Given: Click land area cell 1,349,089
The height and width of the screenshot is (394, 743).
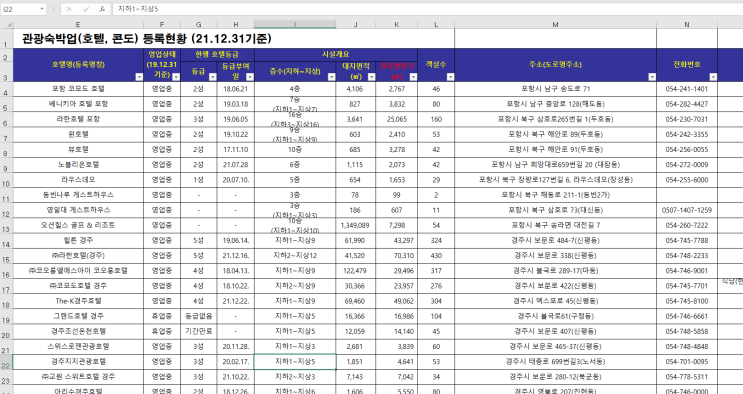Looking at the screenshot, I should click(356, 225).
